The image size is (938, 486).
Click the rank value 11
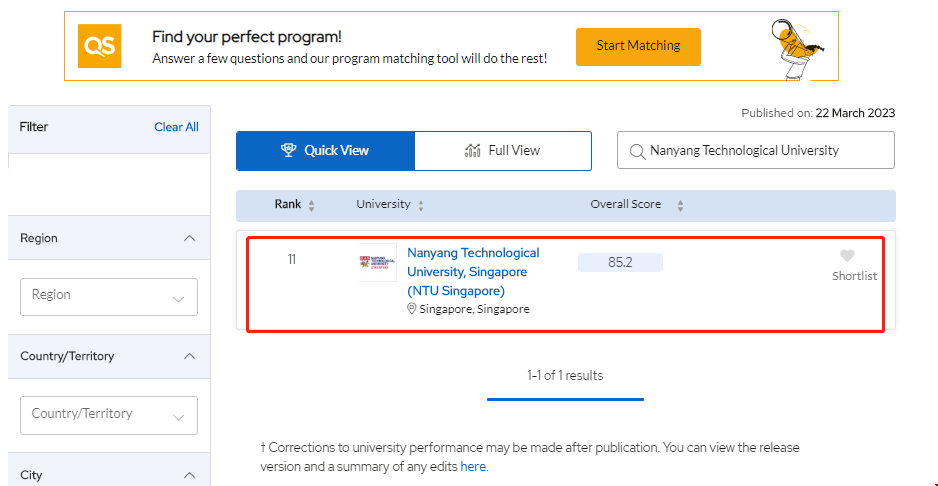(x=291, y=260)
